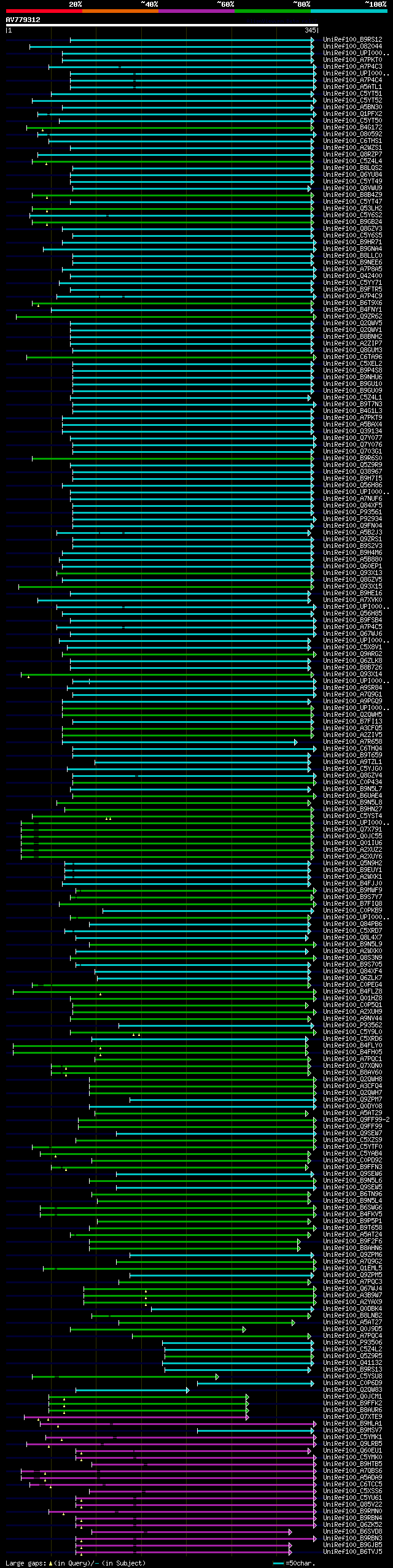Open hit UniRef100_Q6YU84
The image size is (393, 1568).
[352, 175]
